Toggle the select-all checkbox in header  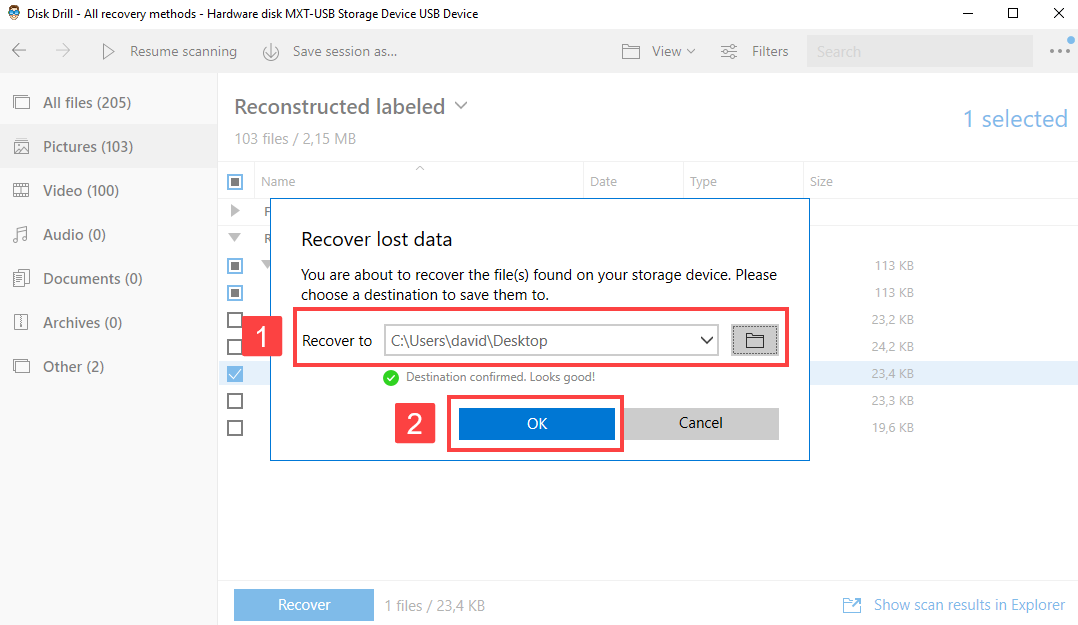235,182
